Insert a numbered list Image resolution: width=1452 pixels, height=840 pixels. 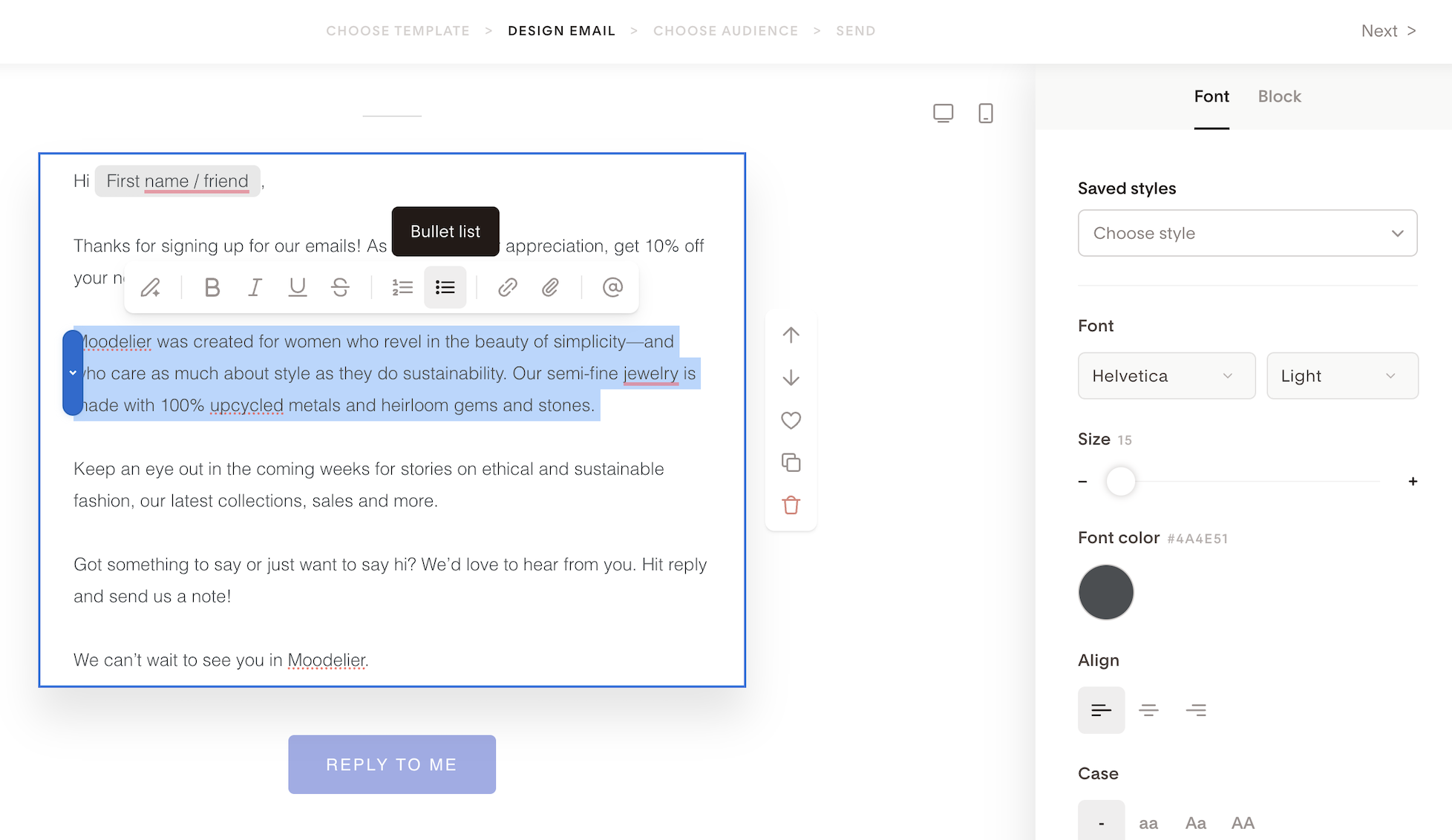click(x=402, y=287)
